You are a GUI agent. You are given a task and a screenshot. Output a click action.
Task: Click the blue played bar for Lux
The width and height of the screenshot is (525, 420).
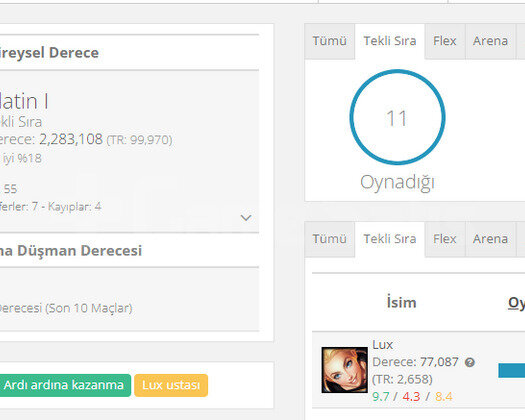pos(512,370)
